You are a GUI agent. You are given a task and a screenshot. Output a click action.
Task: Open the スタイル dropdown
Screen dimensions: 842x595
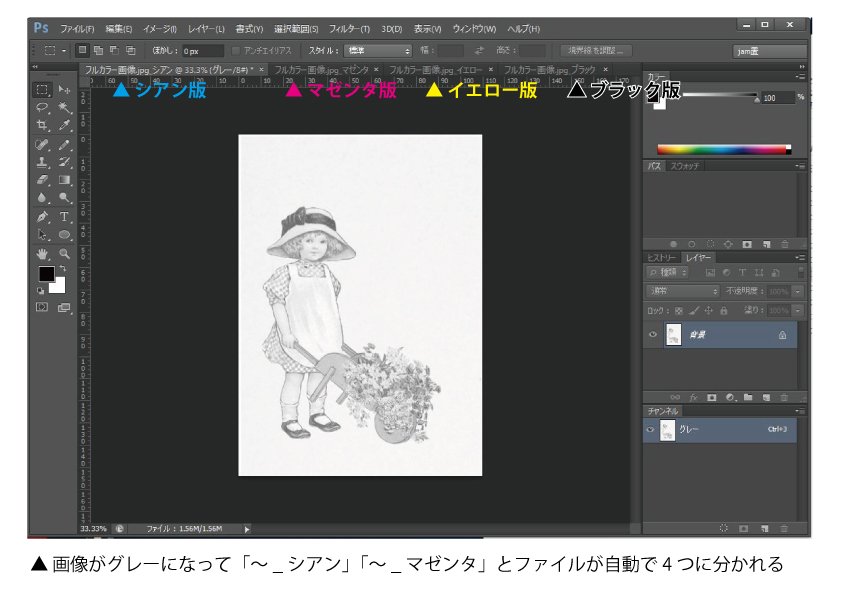click(378, 50)
